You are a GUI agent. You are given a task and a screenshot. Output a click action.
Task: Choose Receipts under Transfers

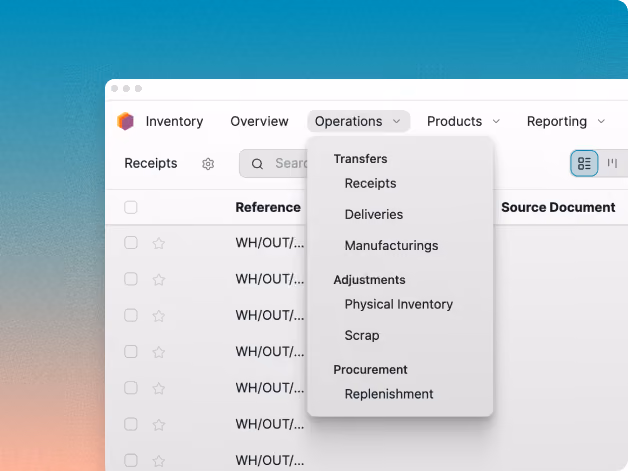point(370,183)
